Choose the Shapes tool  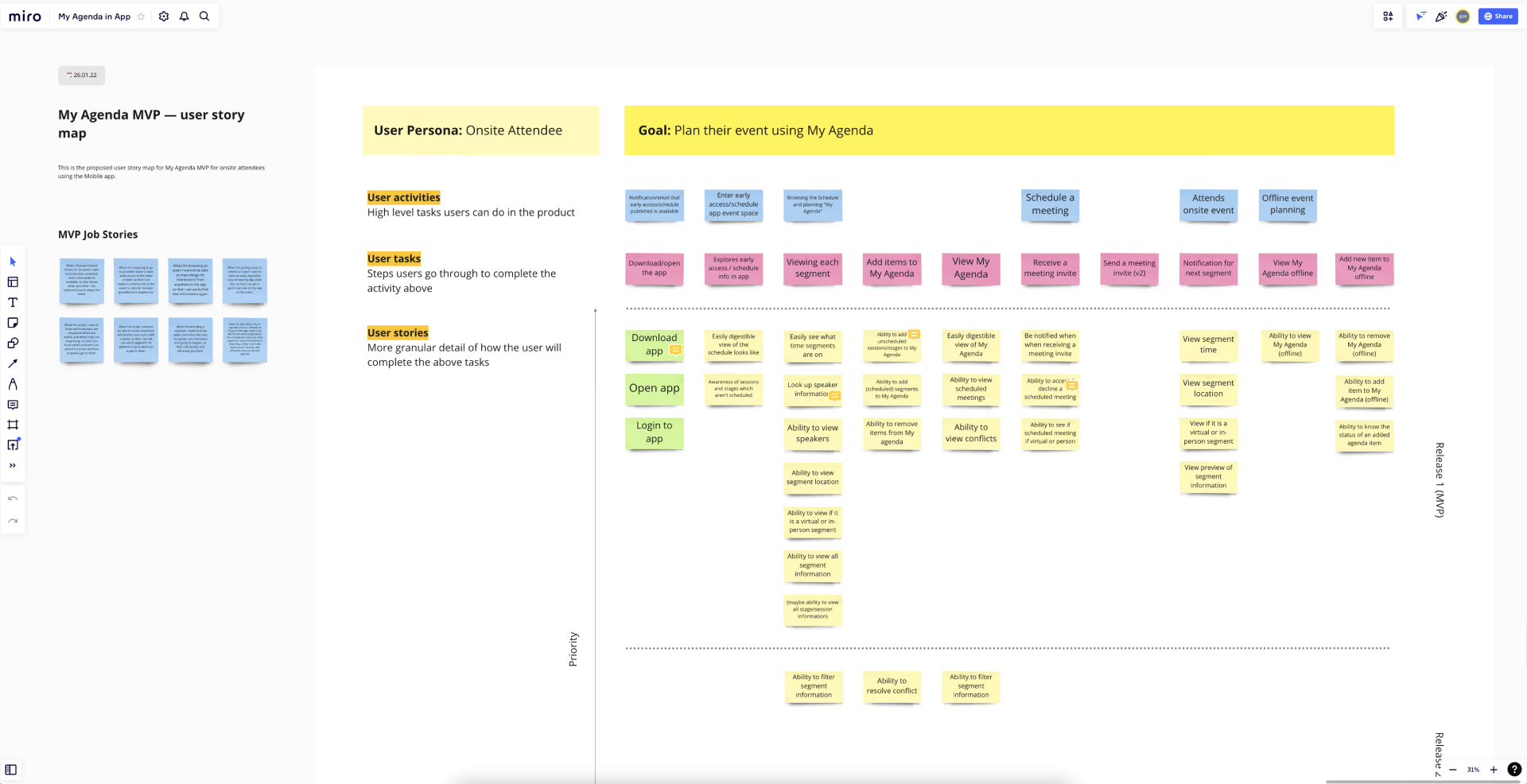click(x=13, y=343)
